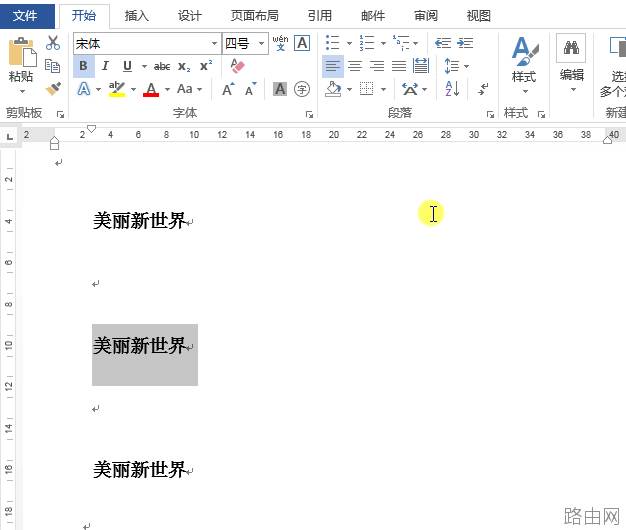Click the Grow Font icon

pyautogui.click(x=228, y=89)
